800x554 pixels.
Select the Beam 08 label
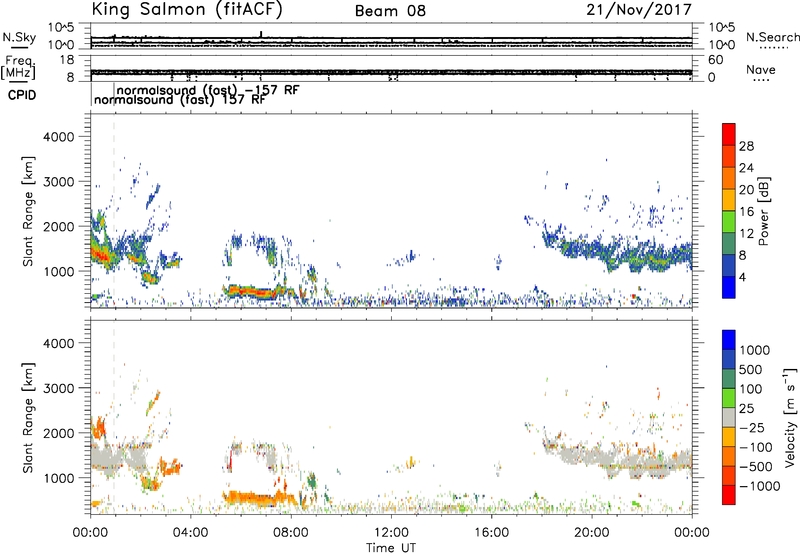(x=390, y=11)
